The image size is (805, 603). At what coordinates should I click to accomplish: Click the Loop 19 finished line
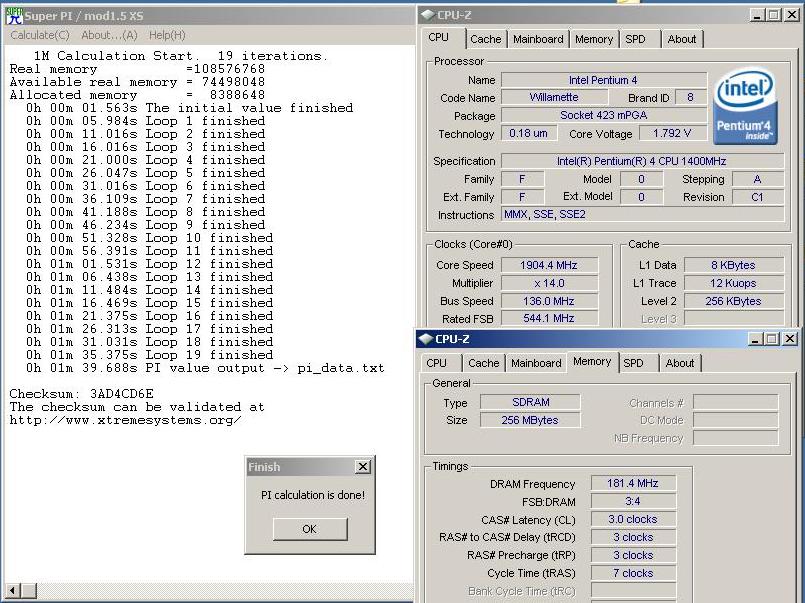pos(149,355)
